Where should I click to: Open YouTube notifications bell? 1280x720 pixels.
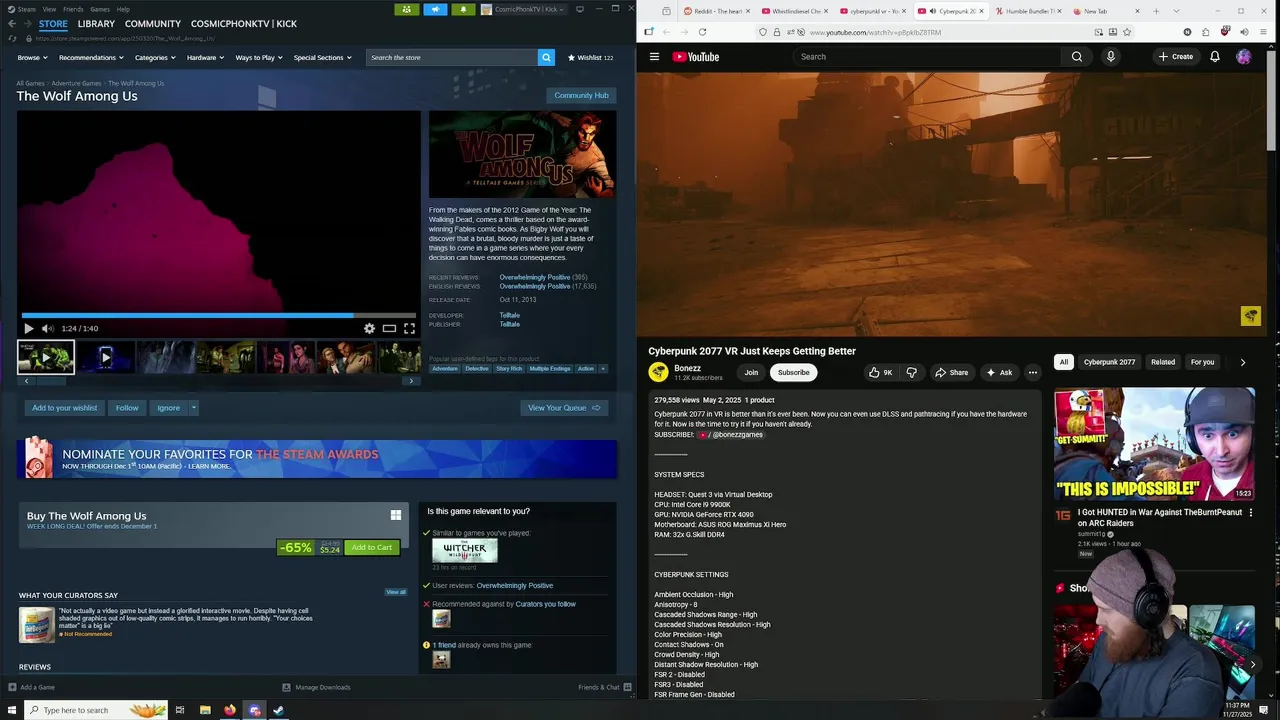1215,57
